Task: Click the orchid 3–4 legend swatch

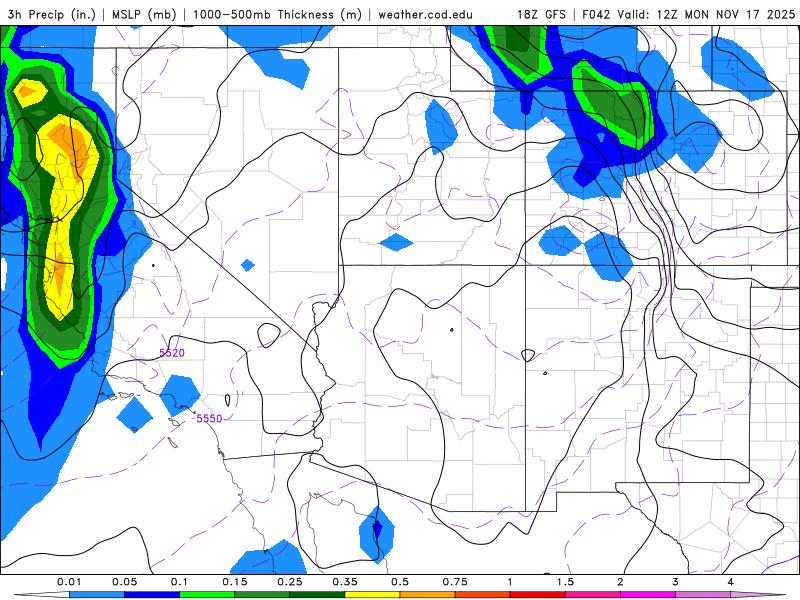Action: (x=703, y=595)
